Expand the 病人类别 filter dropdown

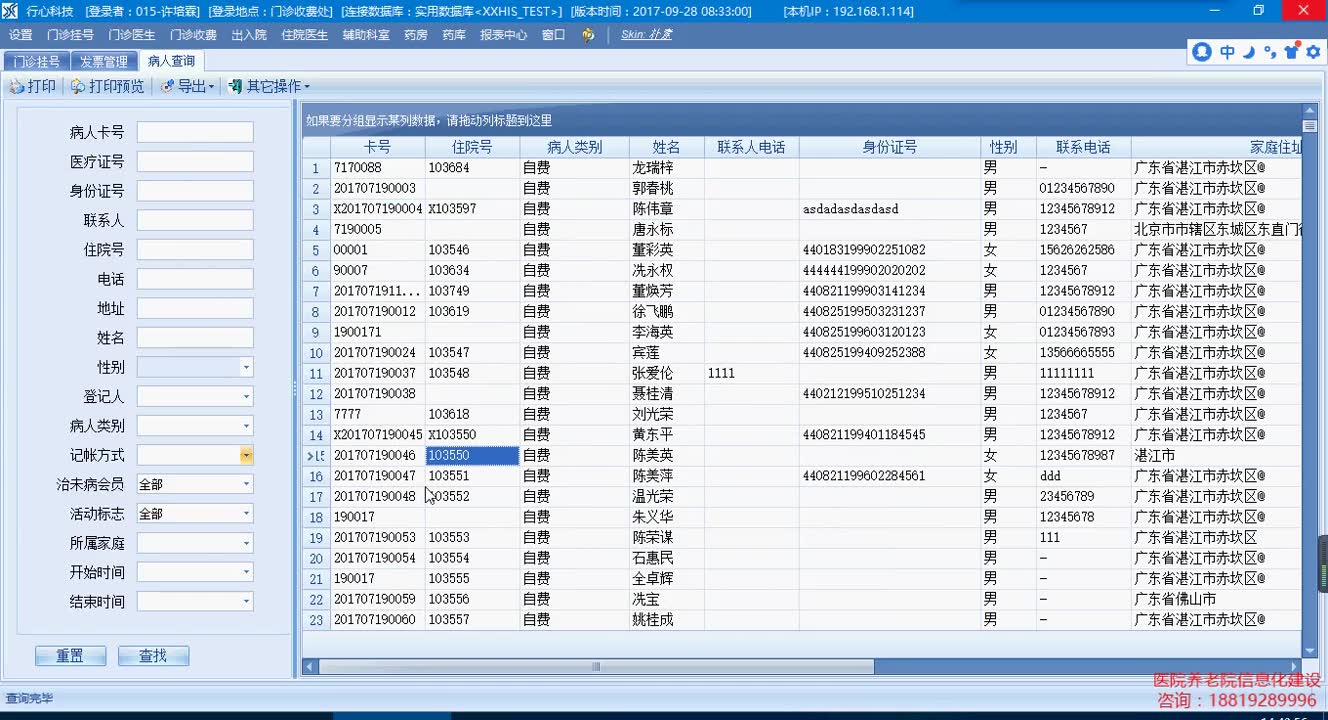(x=246, y=426)
